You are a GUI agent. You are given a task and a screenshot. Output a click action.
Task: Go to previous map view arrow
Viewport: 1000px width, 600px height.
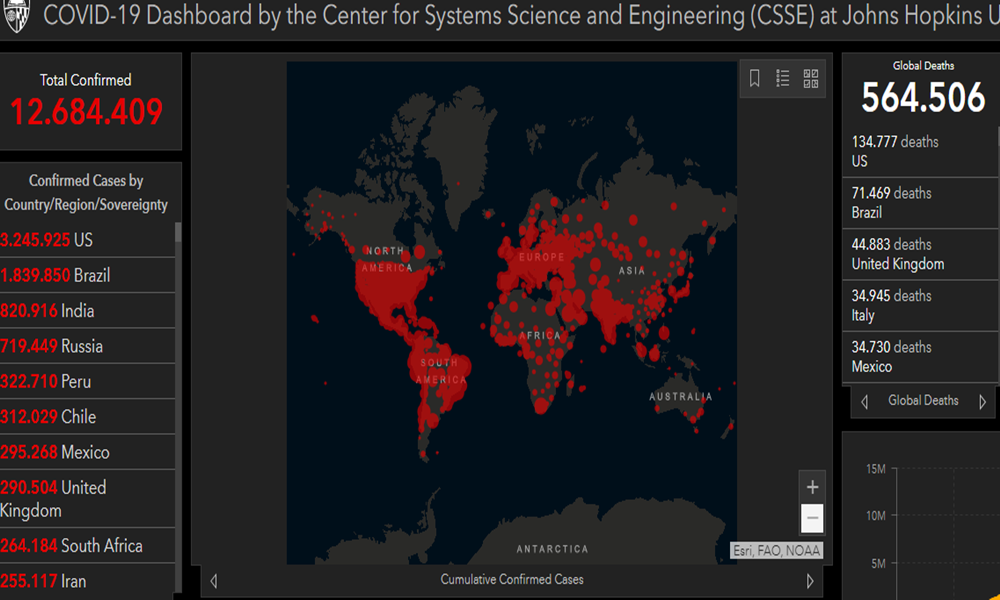pyautogui.click(x=213, y=580)
